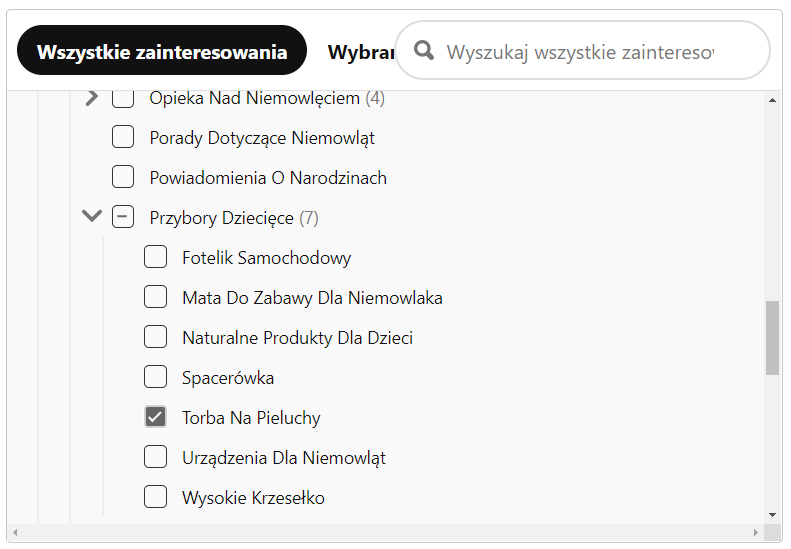The width and height of the screenshot is (791, 549).
Task: Click the horizontal scroll left arrow
Action: (15, 532)
